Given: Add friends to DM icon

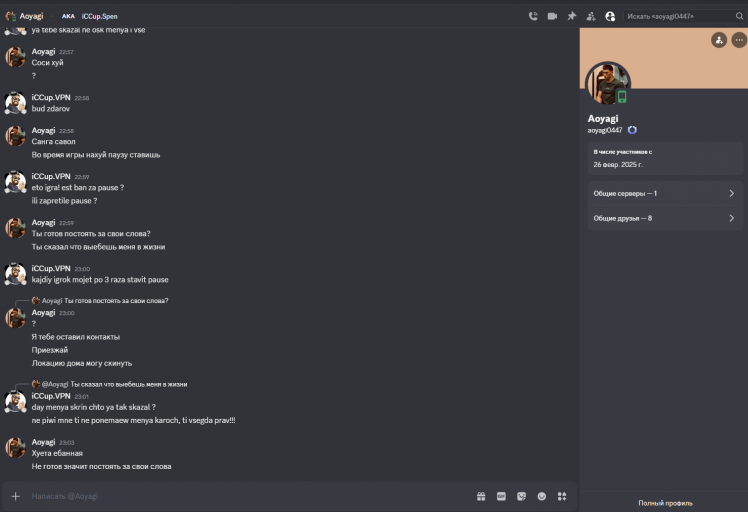Looking at the screenshot, I should [x=591, y=16].
